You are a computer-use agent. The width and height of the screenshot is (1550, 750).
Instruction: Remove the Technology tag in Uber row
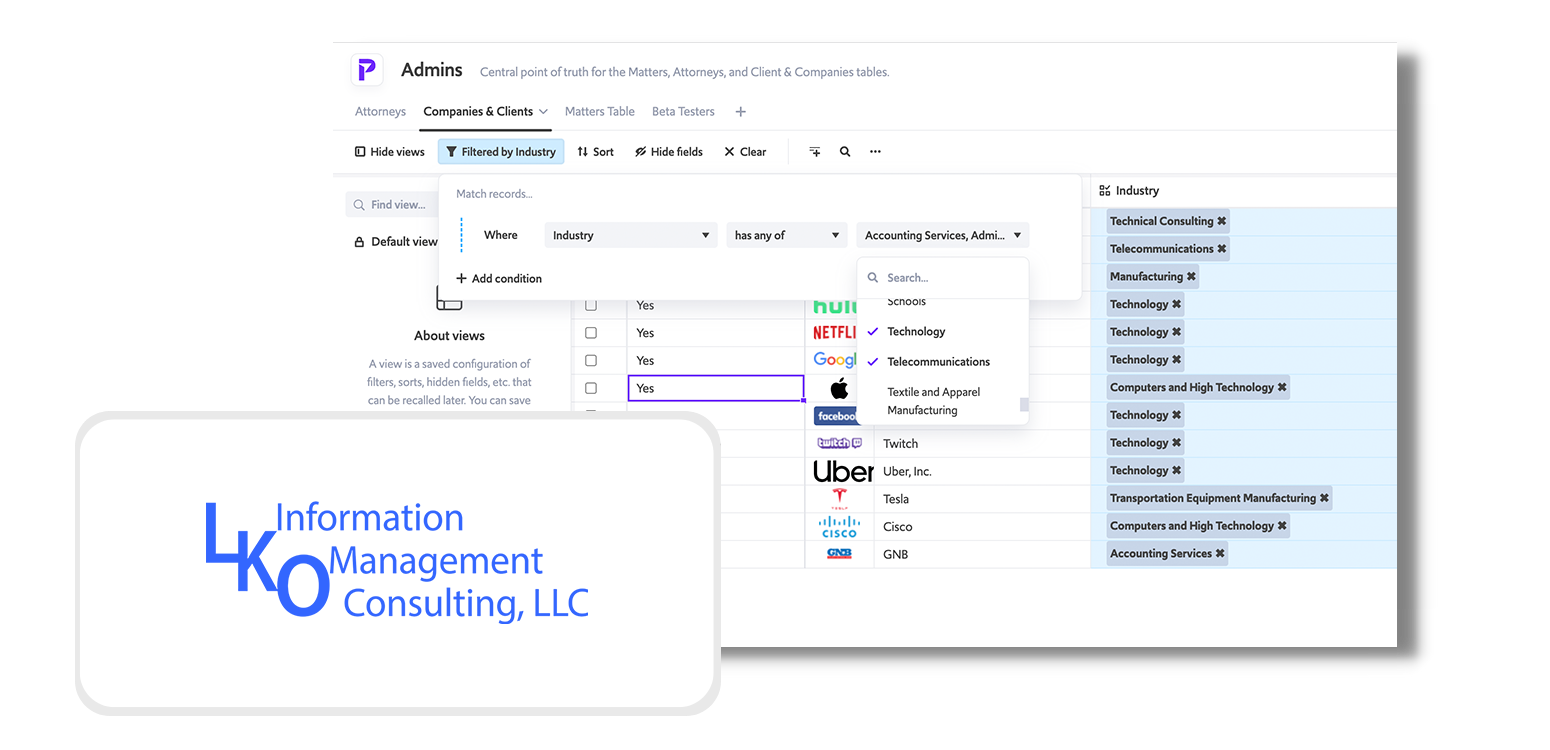tap(1176, 471)
